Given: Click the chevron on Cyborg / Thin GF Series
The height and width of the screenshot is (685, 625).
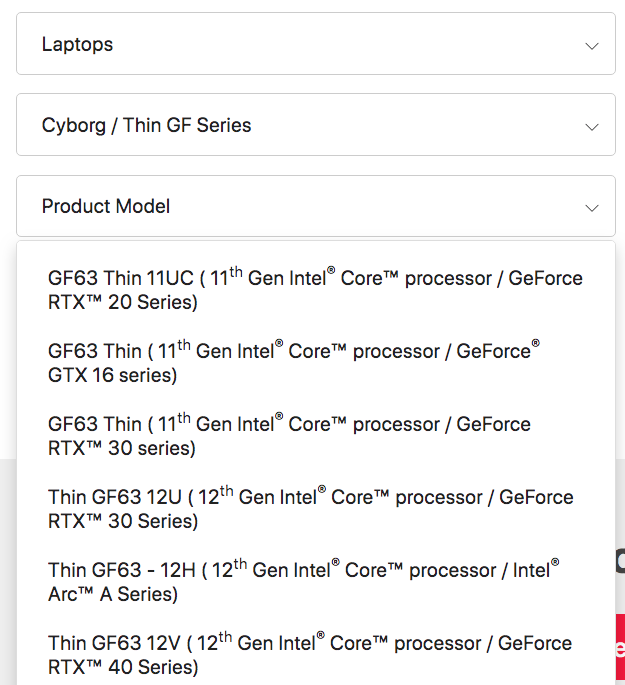Looking at the screenshot, I should (x=592, y=127).
